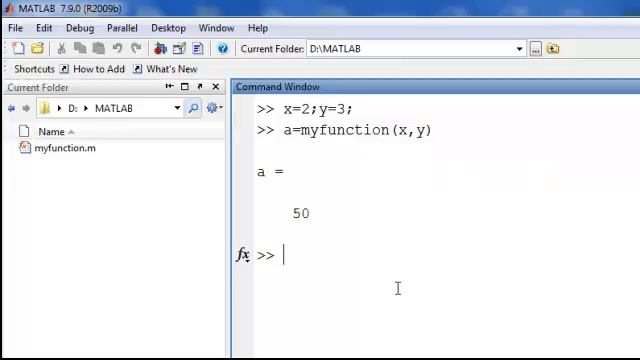The width and height of the screenshot is (640, 360).
Task: Click the What's New shortcut
Action: [x=166, y=69]
